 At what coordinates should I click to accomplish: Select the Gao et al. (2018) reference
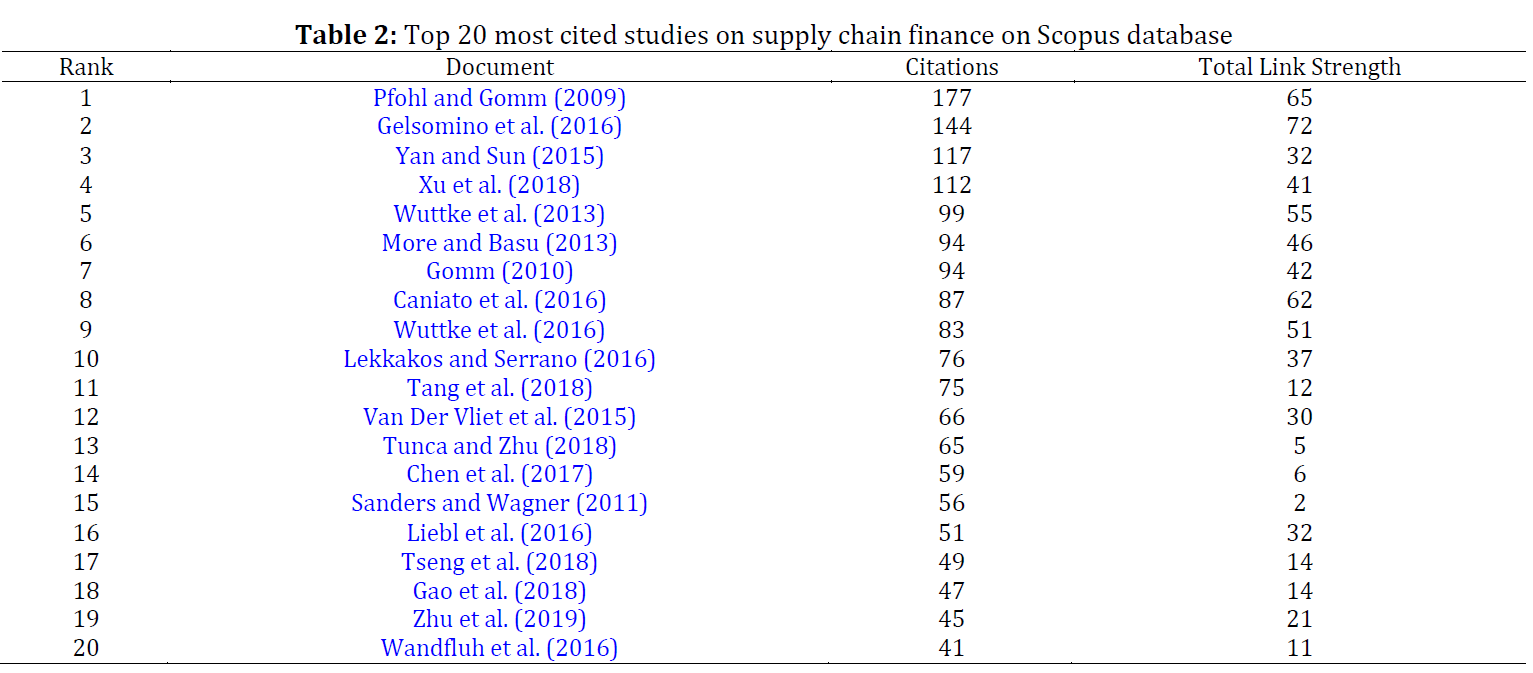click(x=499, y=591)
